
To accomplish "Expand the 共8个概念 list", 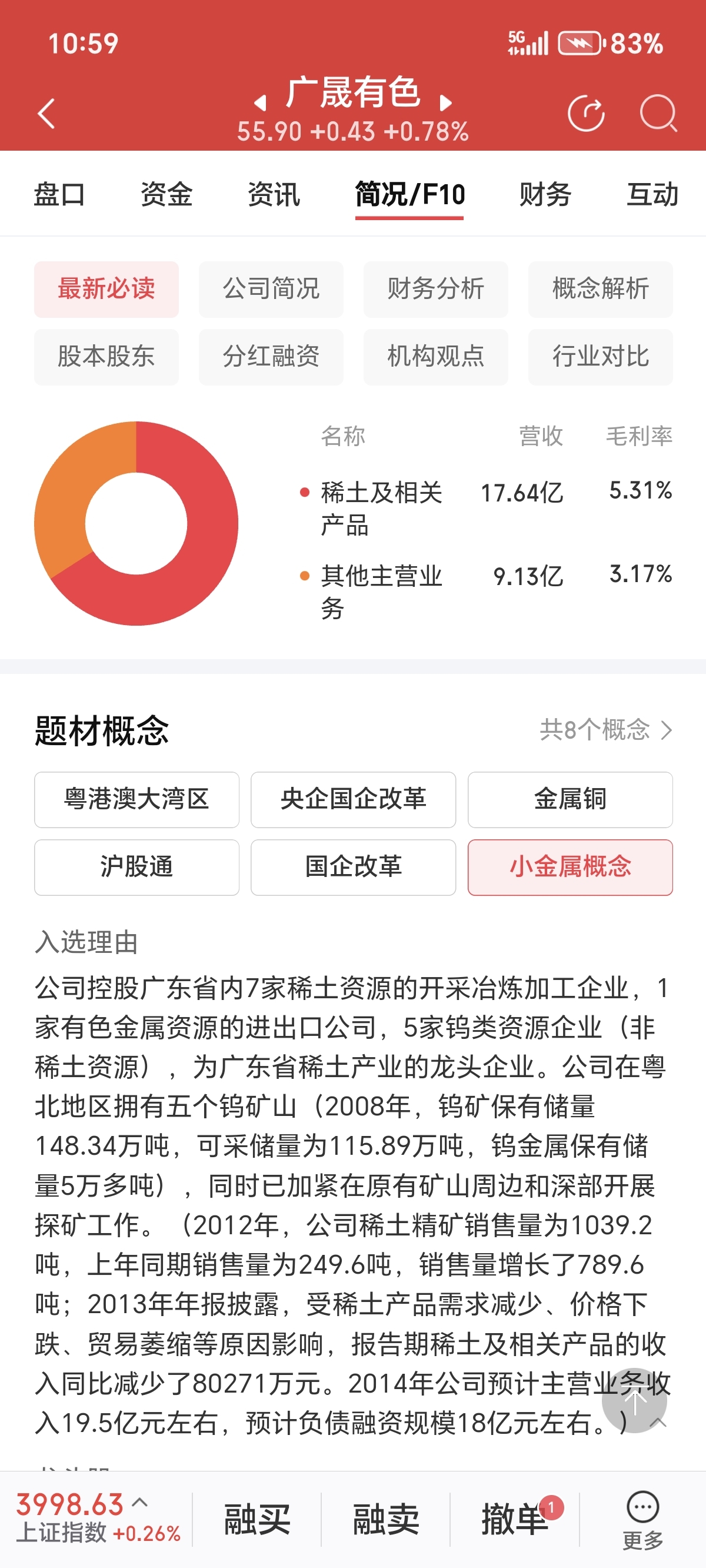I will pos(605,729).
